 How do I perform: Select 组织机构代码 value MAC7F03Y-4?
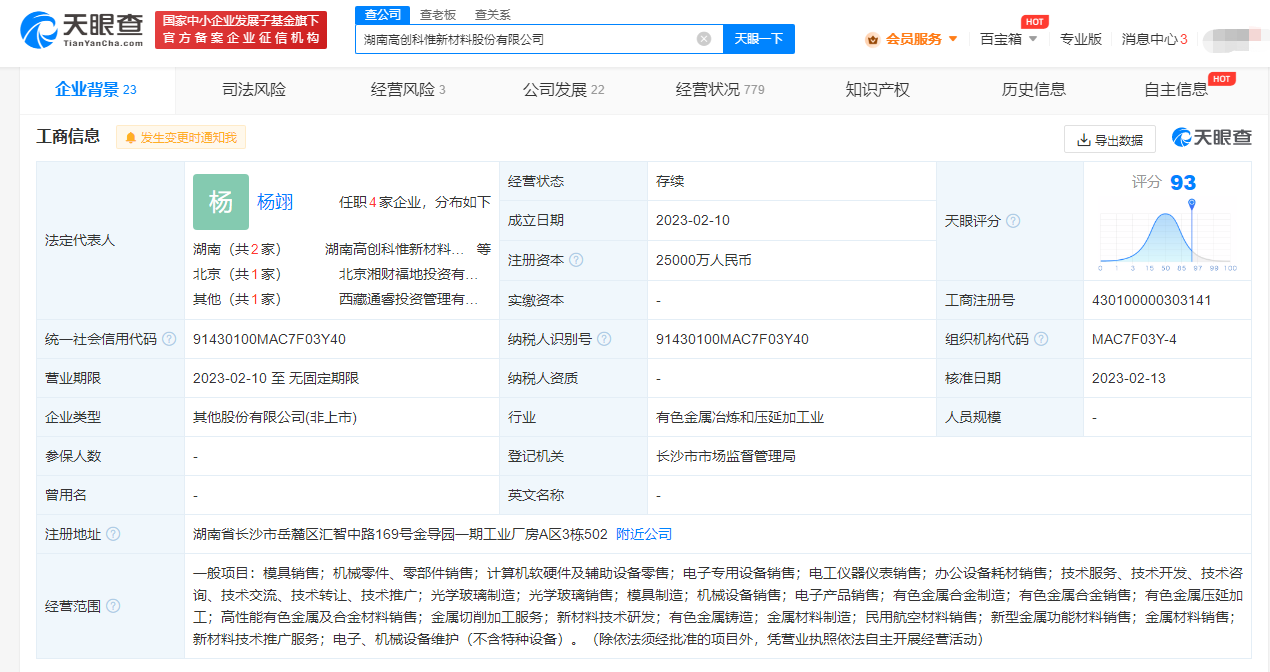click(1134, 339)
